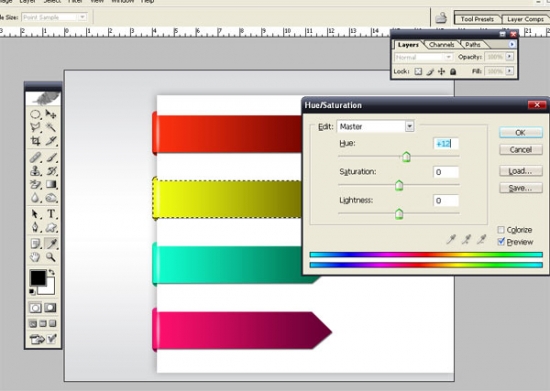This screenshot has height=391, width=550.
Task: Select the Move tool
Action: coord(51,114)
